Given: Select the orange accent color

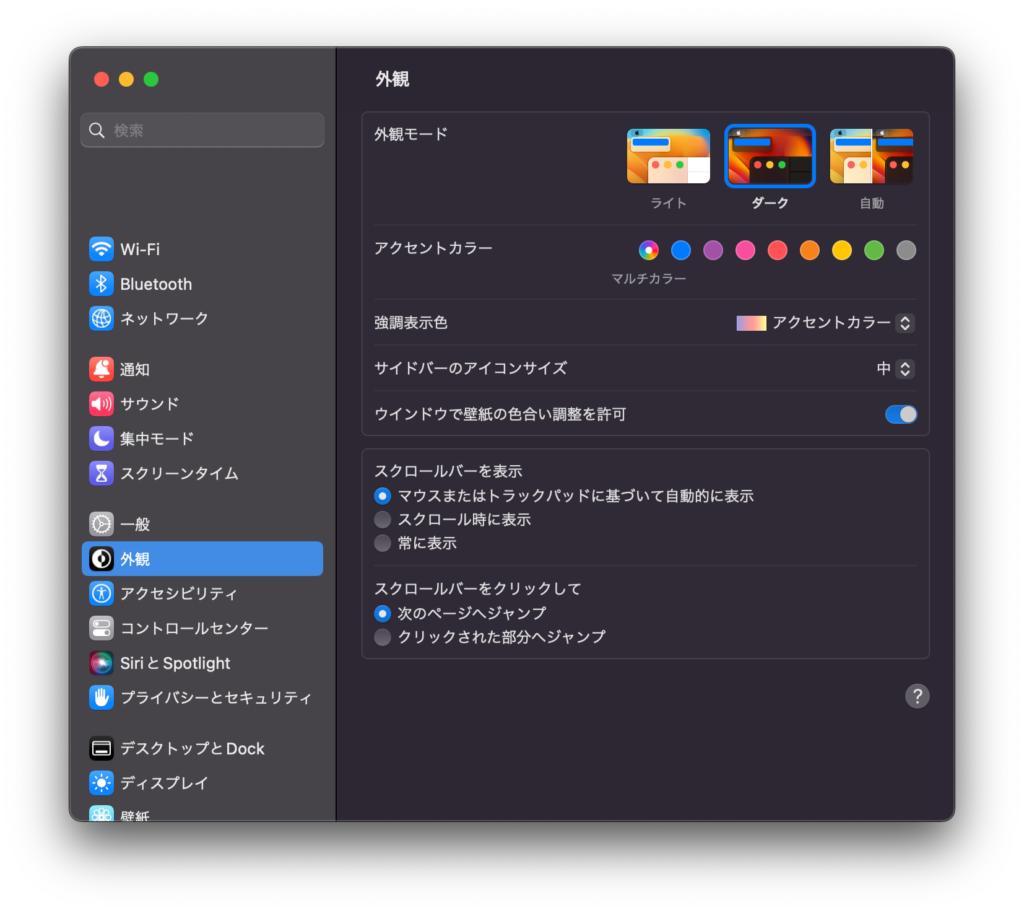Looking at the screenshot, I should pyautogui.click(x=810, y=250).
